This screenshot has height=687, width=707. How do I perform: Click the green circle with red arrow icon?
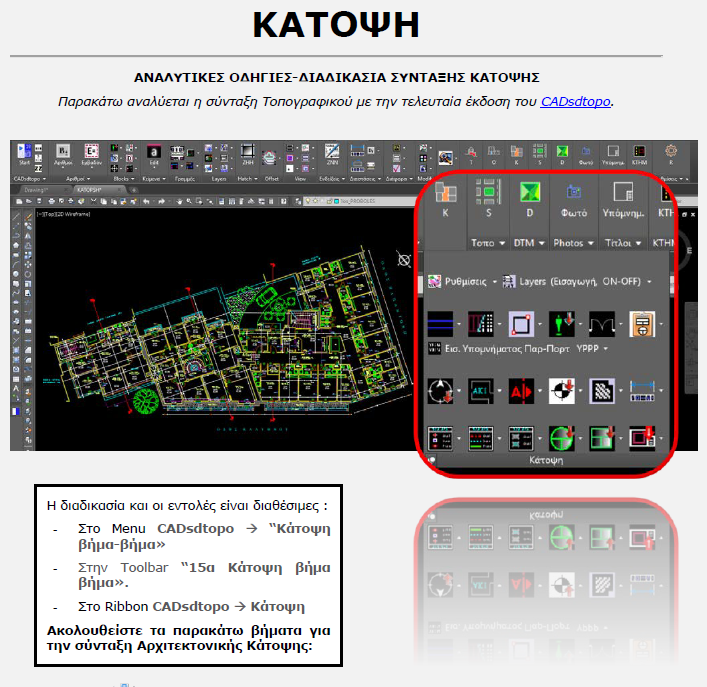[x=561, y=438]
